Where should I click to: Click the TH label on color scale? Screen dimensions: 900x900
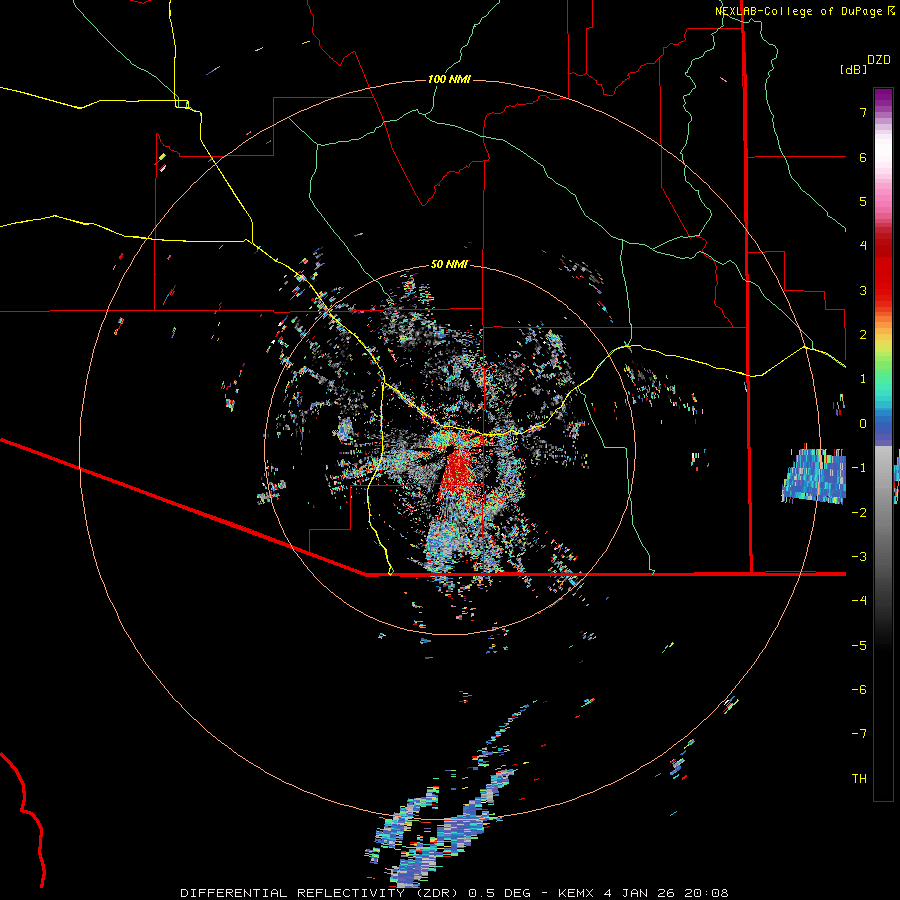(x=859, y=778)
